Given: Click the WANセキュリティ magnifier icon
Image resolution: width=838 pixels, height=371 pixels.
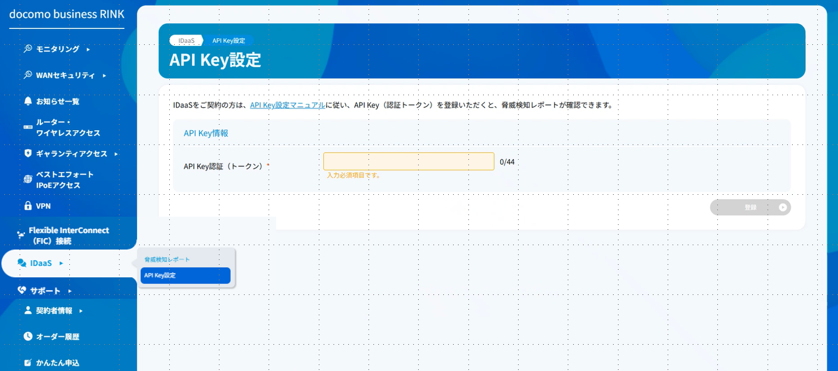Looking at the screenshot, I should [x=28, y=75].
